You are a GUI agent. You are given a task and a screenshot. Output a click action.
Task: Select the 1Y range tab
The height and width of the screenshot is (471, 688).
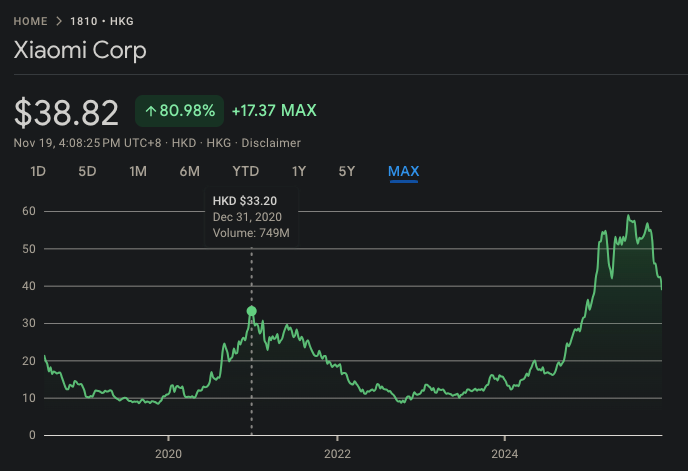(298, 171)
